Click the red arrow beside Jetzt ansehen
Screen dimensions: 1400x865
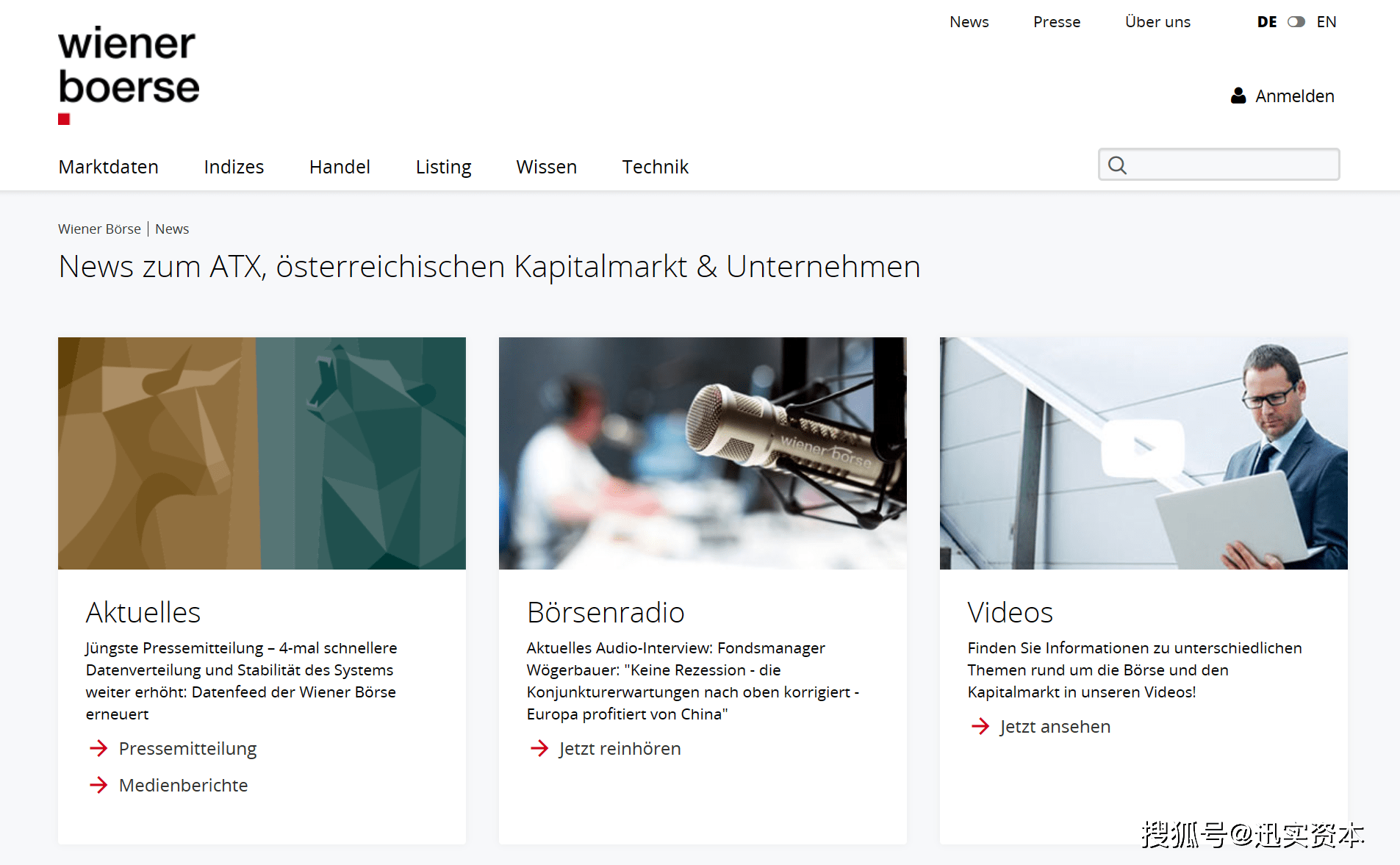point(980,726)
